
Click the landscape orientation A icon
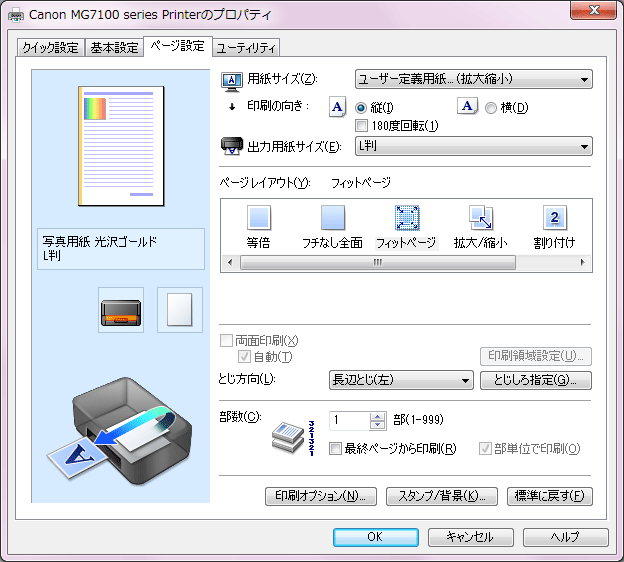pyautogui.click(x=467, y=106)
